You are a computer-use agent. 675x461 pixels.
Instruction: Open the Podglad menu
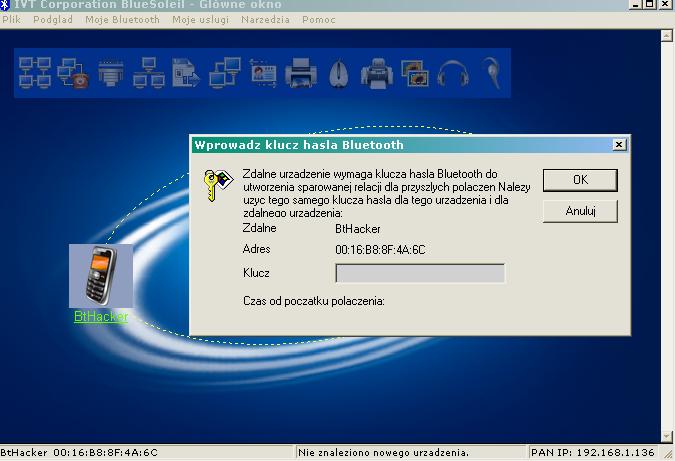tap(53, 19)
